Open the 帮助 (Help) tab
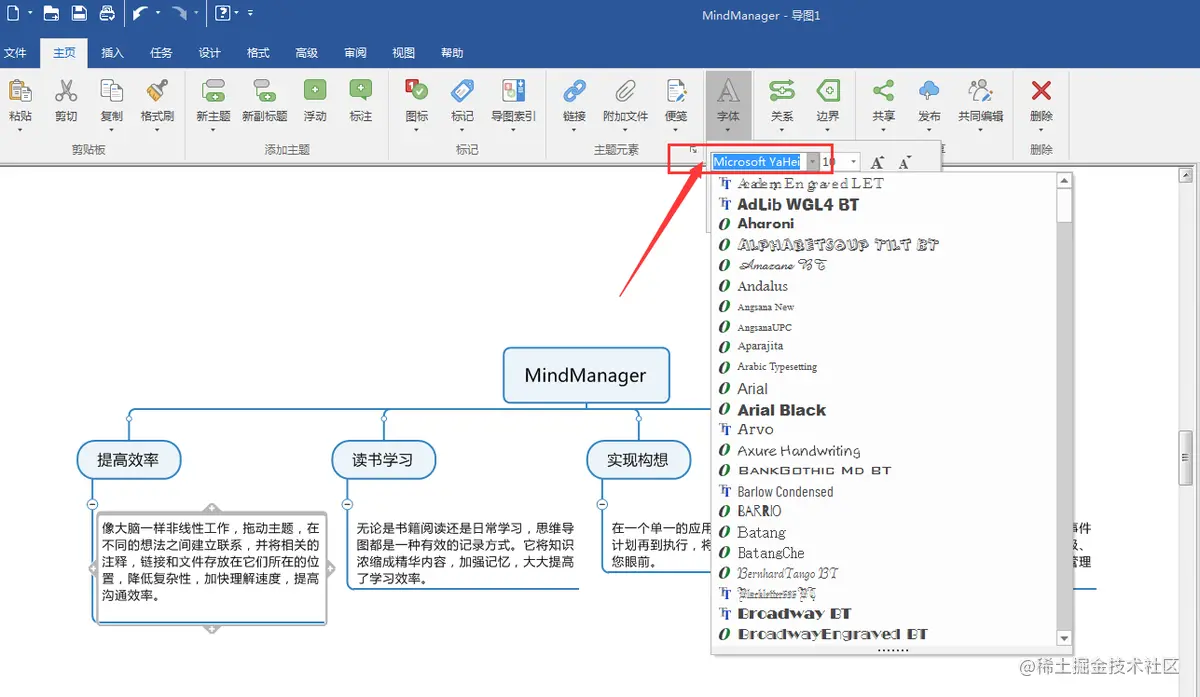1200x697 pixels. [x=452, y=53]
